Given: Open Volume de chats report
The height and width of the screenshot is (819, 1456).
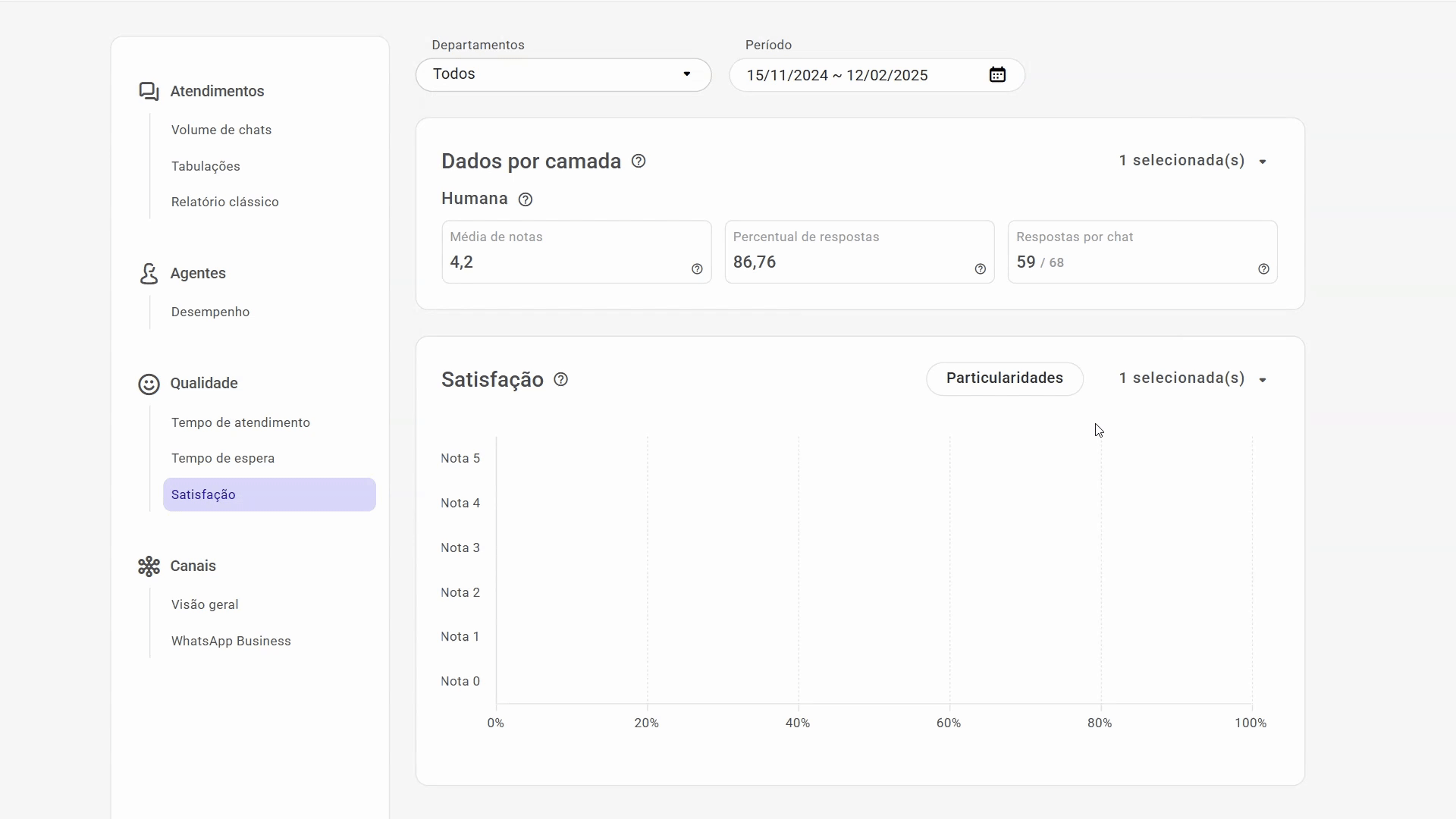Looking at the screenshot, I should (221, 130).
